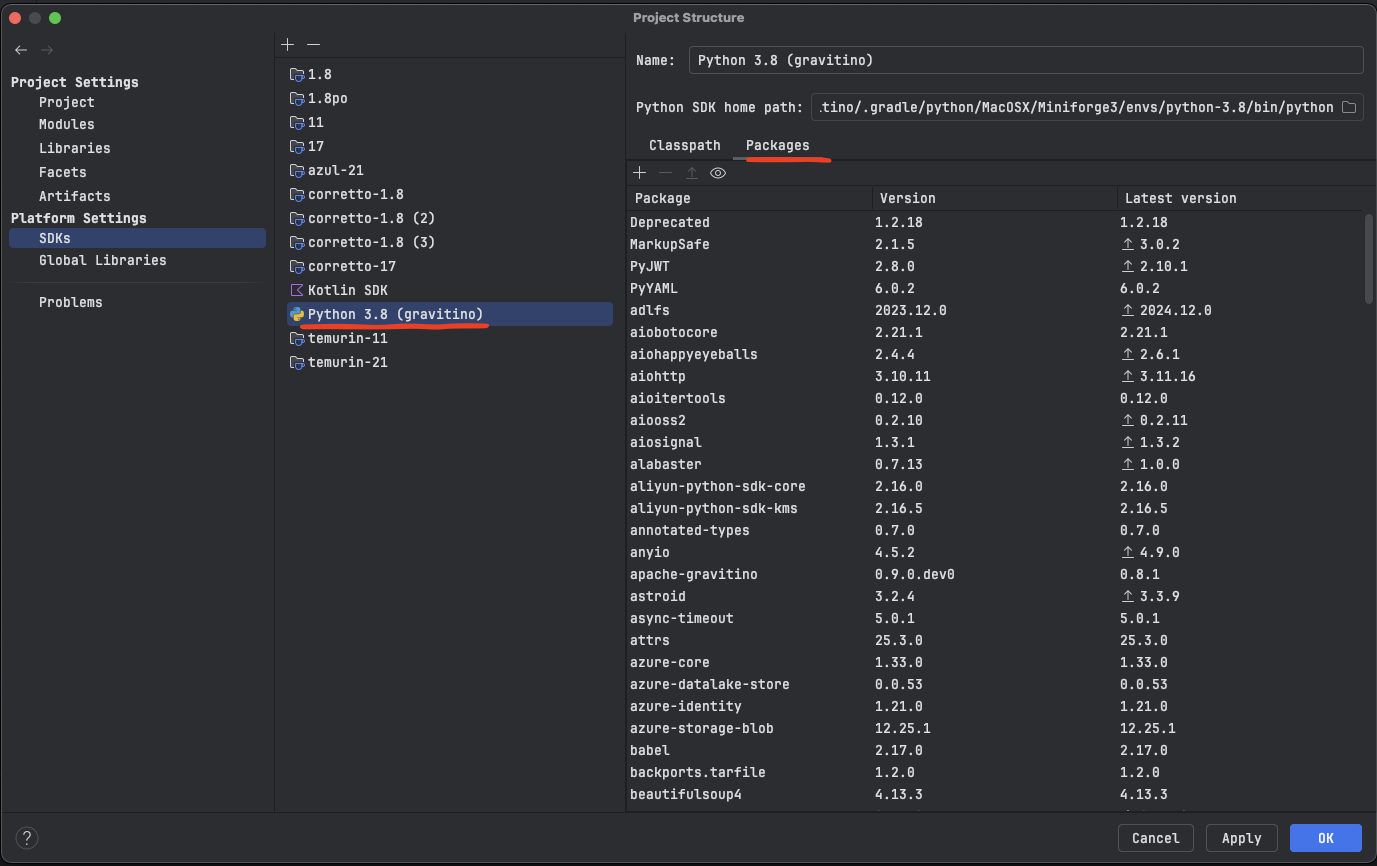Toggle early release versions with the eye icon
Screen dimensions: 1377x866
pyautogui.click(x=717, y=172)
